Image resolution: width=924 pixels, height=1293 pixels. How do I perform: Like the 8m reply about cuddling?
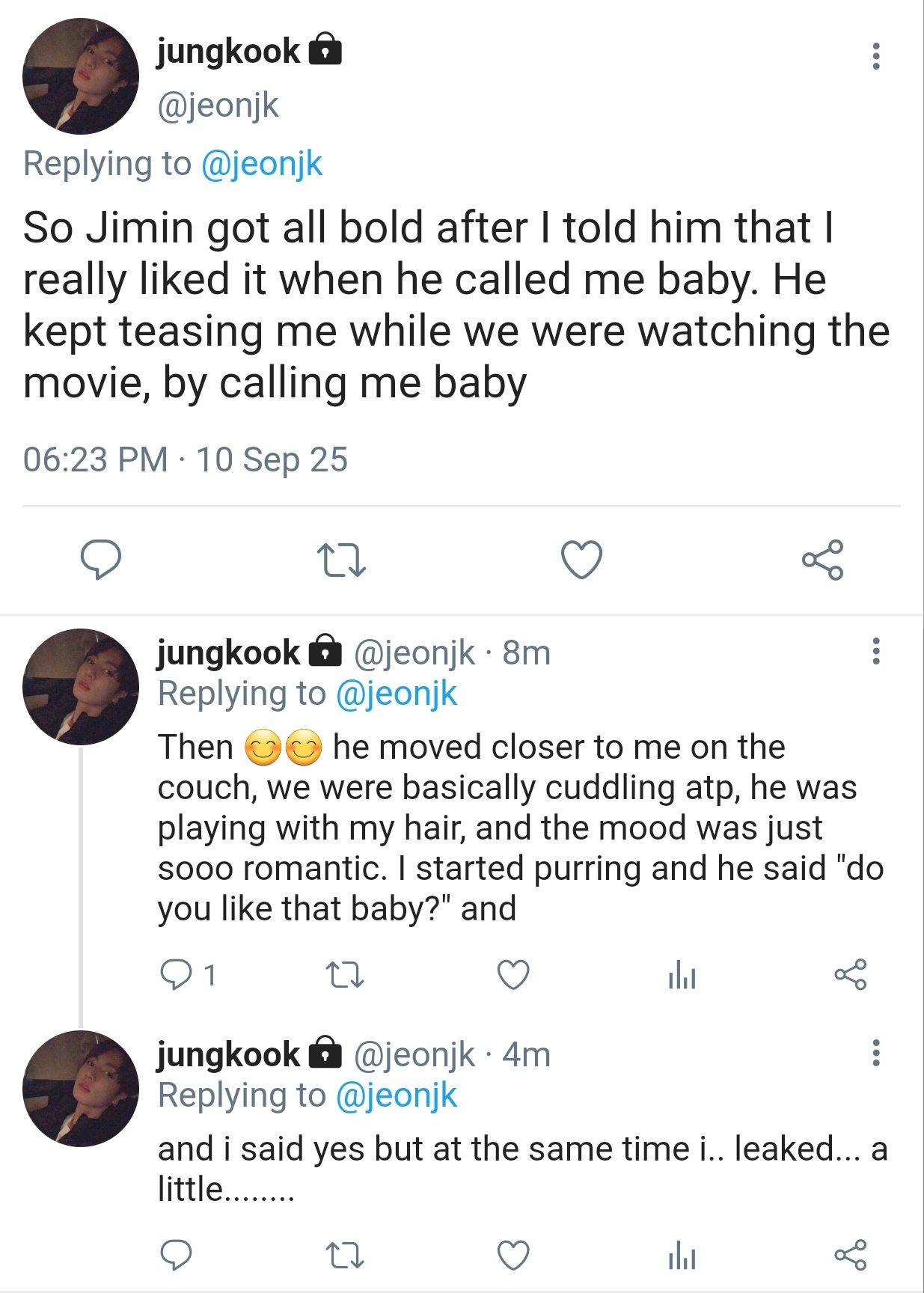[513, 975]
